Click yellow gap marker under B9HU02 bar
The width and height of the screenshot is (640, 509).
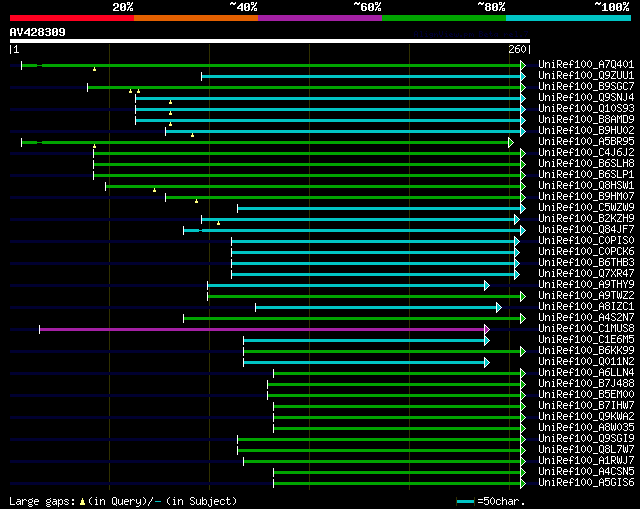[192, 135]
